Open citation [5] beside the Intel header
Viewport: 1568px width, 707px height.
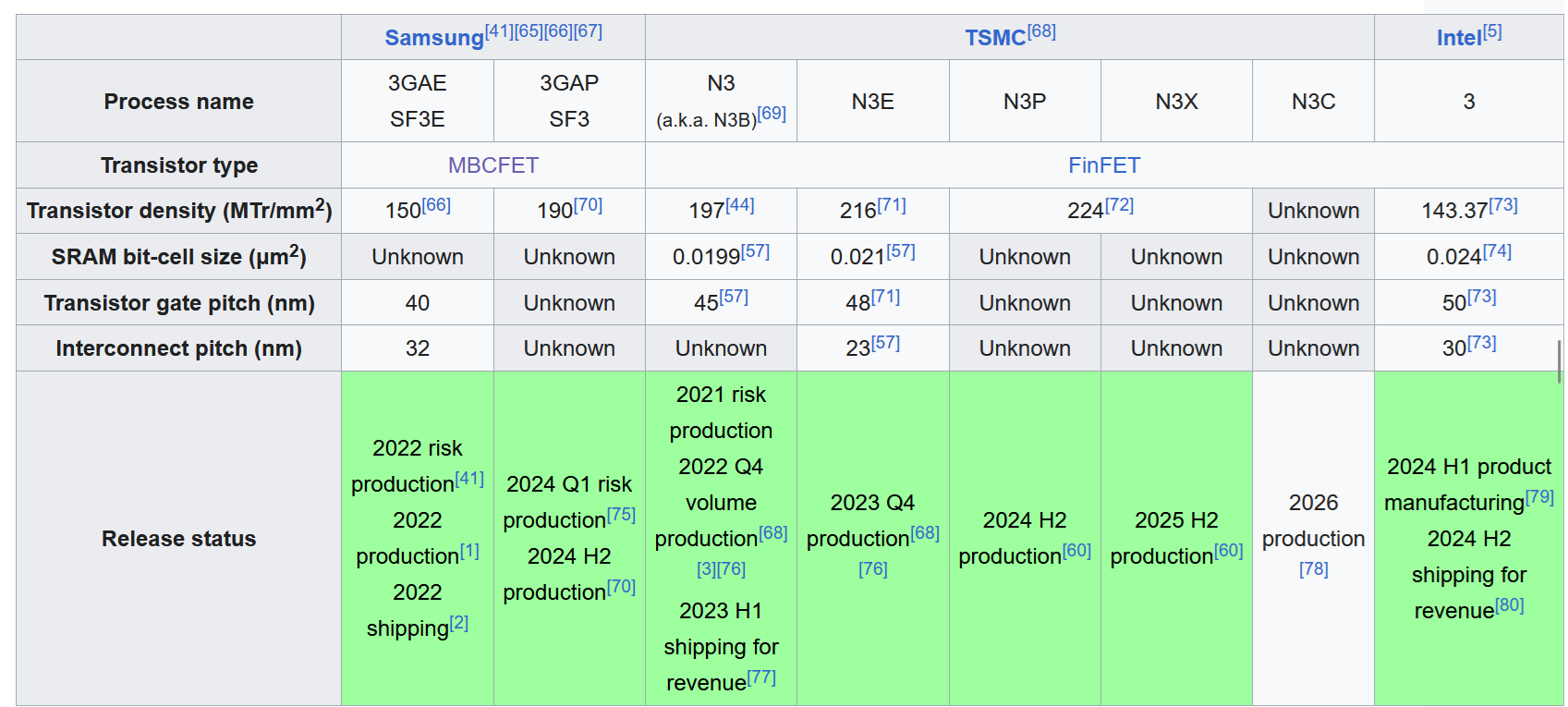[1492, 30]
